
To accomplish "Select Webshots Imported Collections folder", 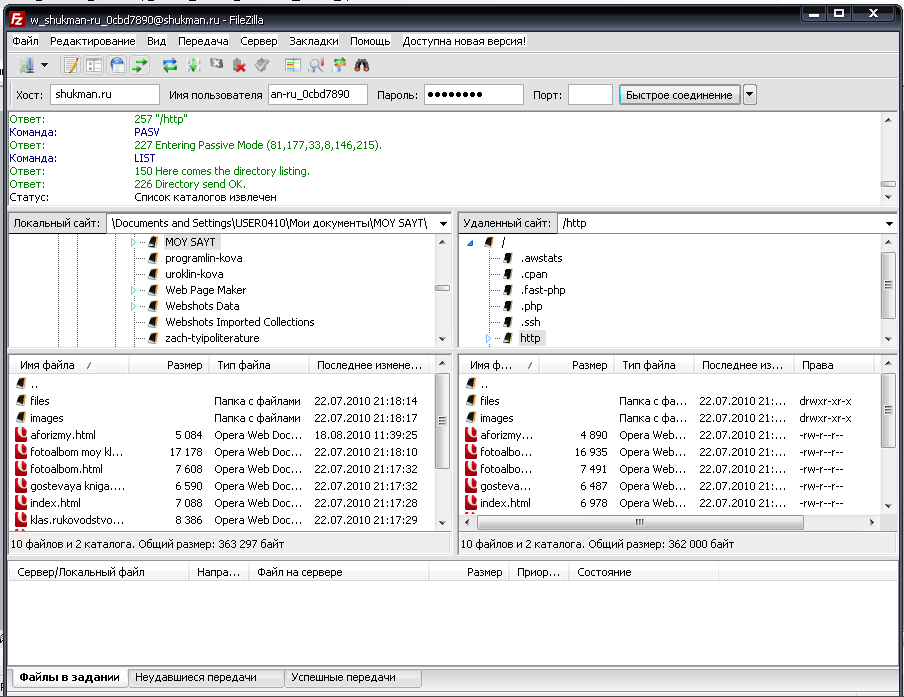I will tap(240, 322).
